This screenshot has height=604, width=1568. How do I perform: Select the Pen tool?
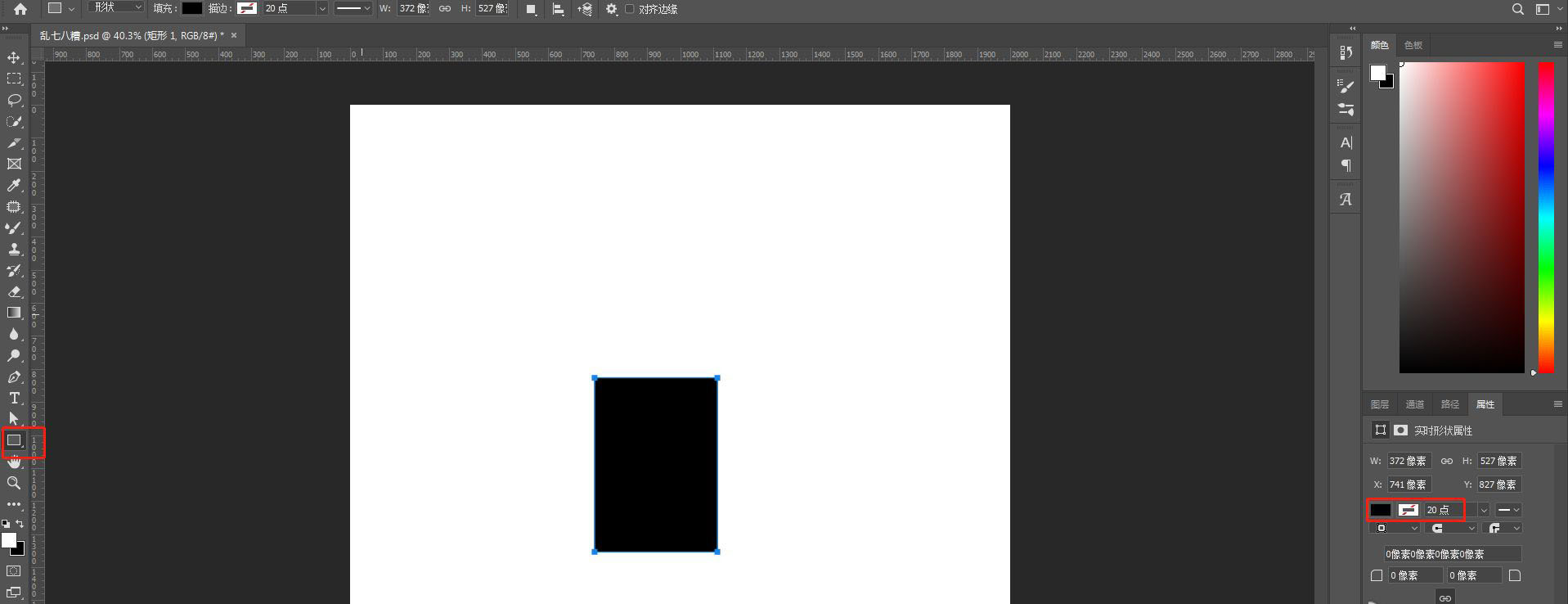tap(14, 377)
